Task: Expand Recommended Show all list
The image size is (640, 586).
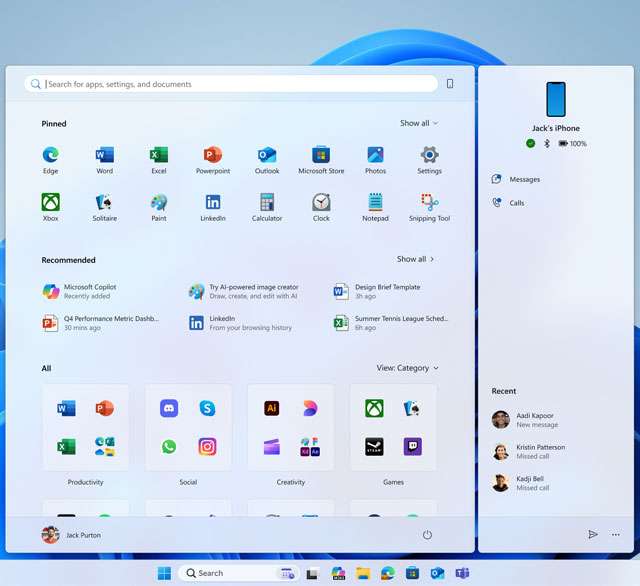Action: coord(415,259)
